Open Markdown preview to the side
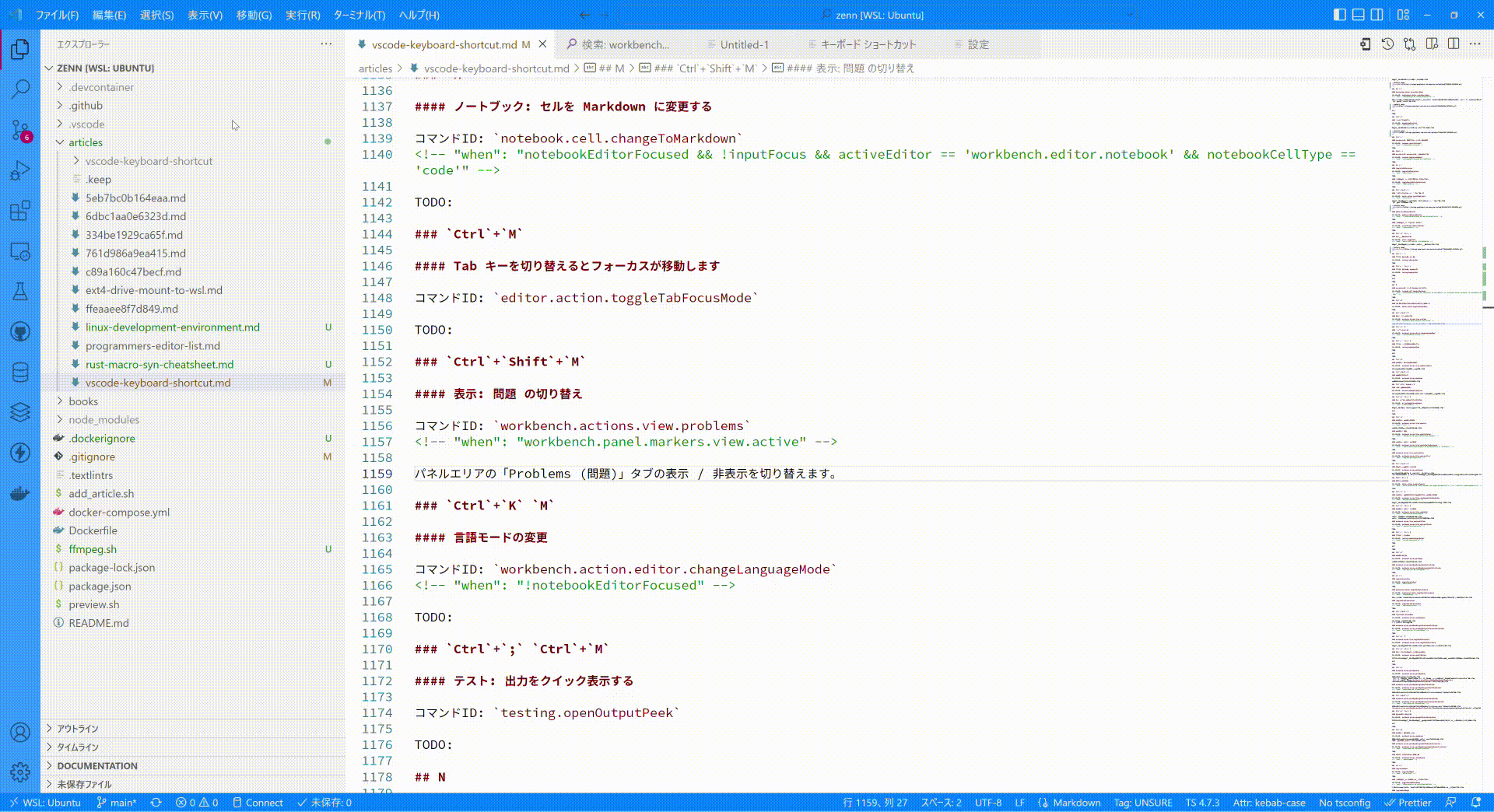 [1432, 44]
